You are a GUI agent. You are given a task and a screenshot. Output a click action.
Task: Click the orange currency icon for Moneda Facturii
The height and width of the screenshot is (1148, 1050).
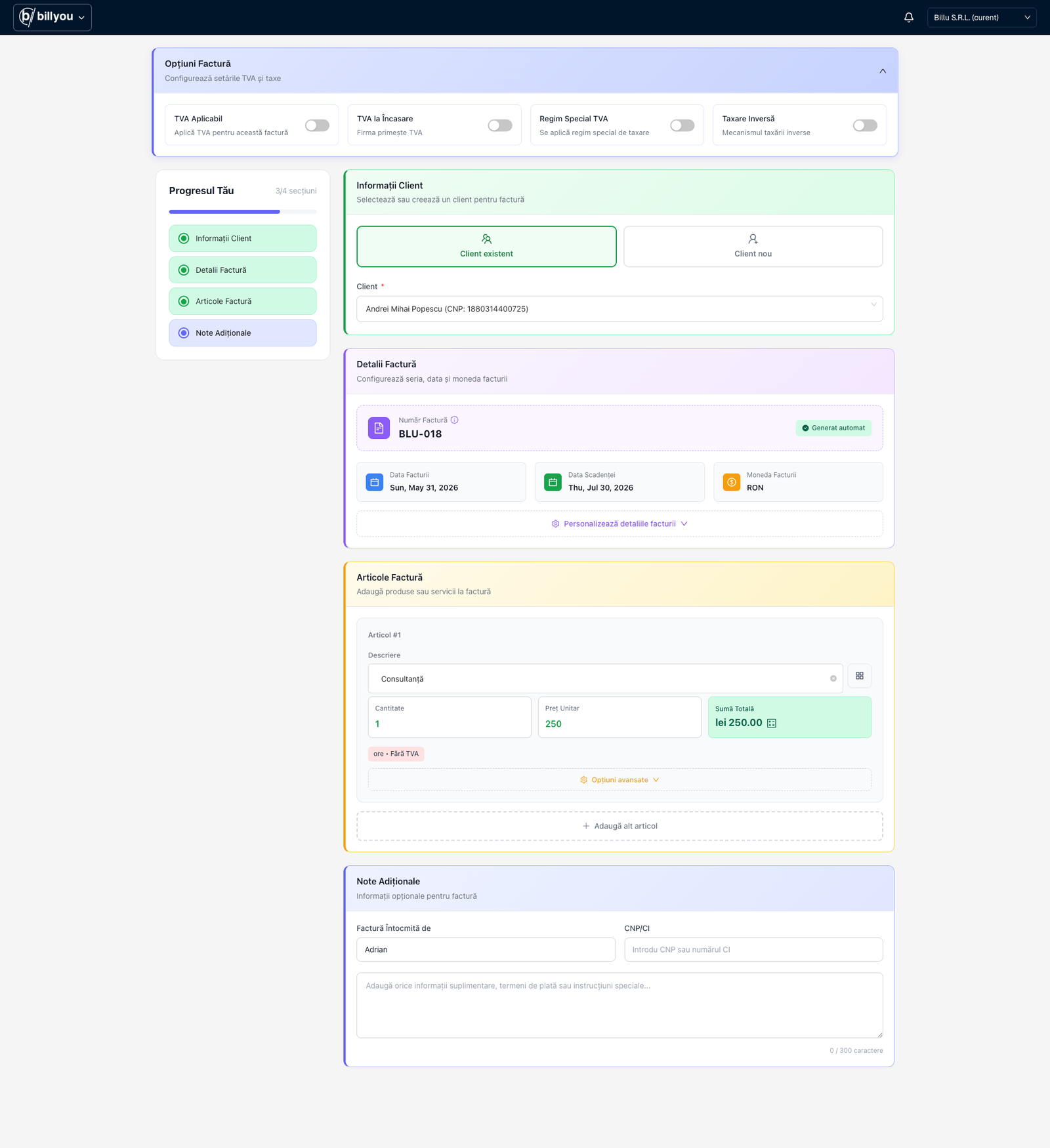(x=732, y=482)
